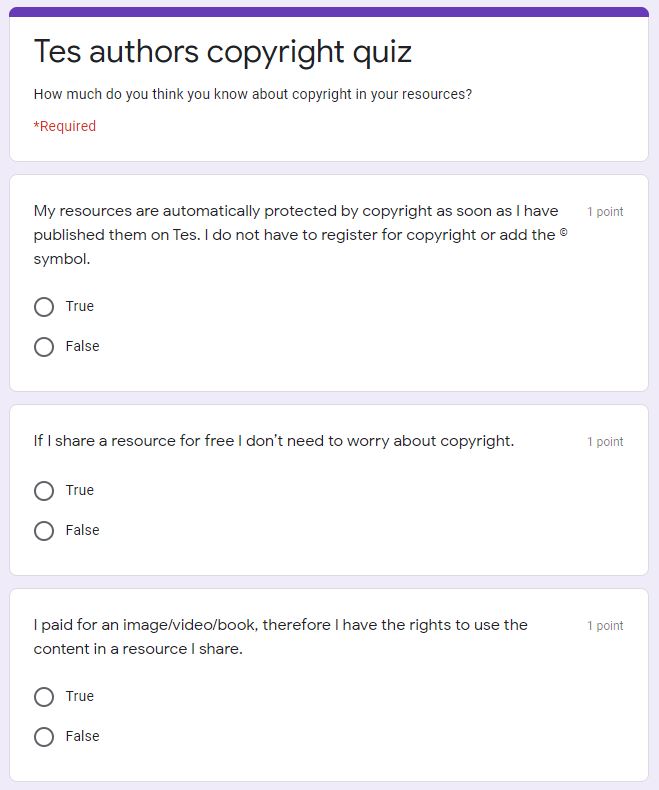Mark False for paid image/video/book question

44,737
